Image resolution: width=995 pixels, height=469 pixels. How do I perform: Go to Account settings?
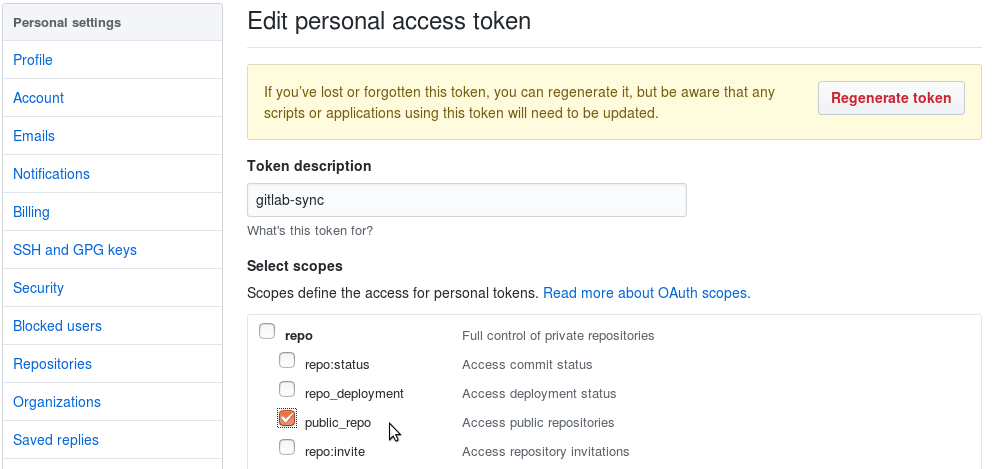point(38,98)
